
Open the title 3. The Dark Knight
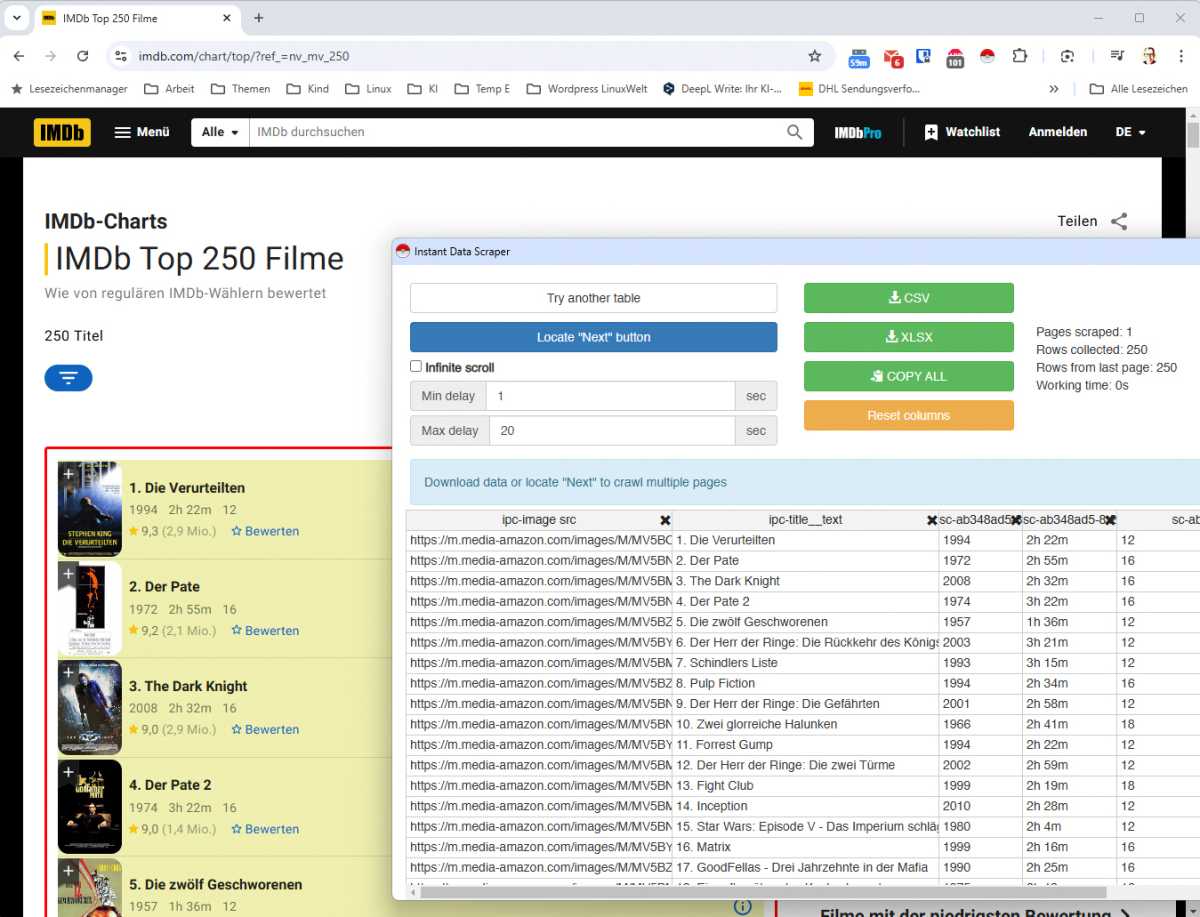[188, 686]
